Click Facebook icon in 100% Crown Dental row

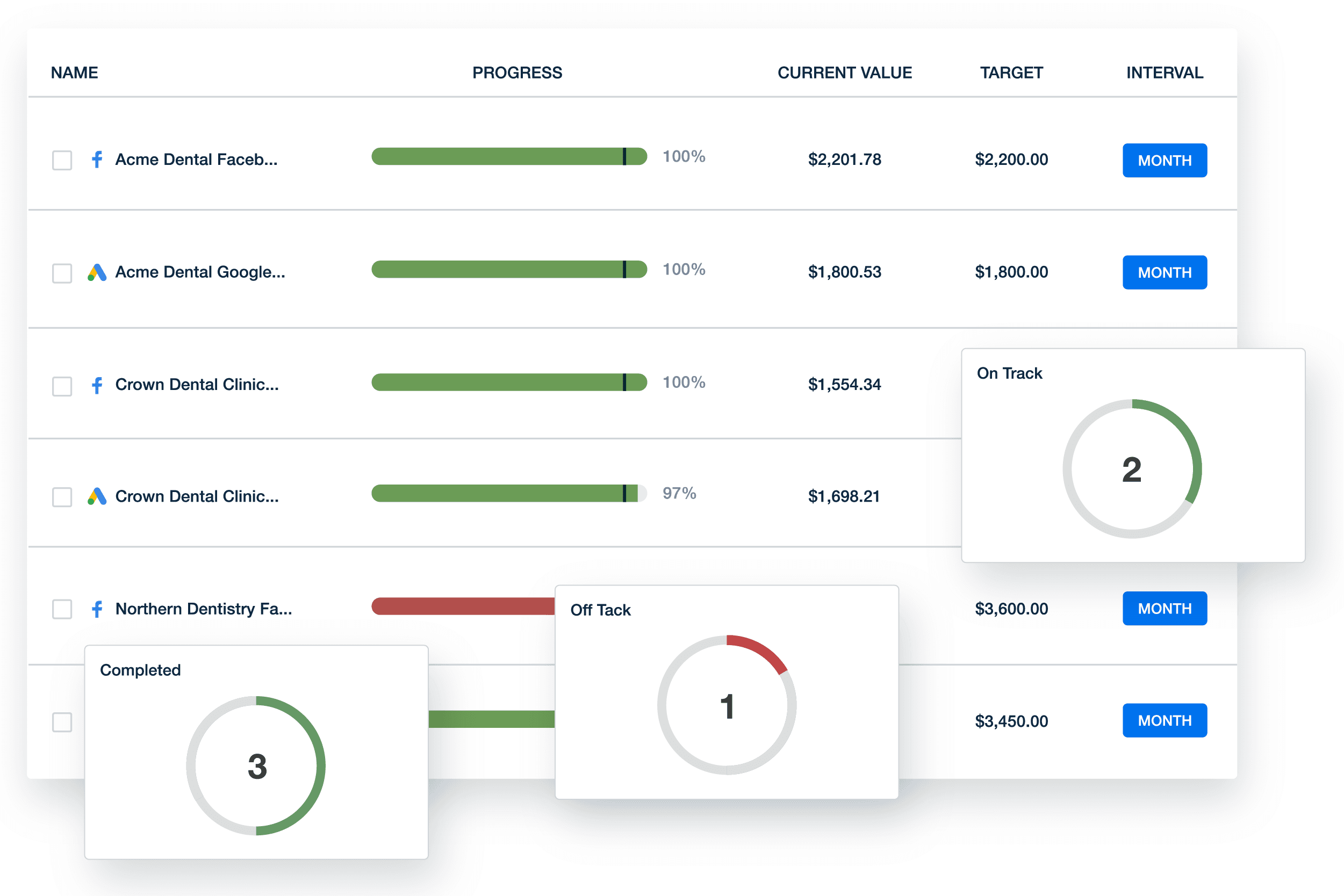(x=97, y=385)
